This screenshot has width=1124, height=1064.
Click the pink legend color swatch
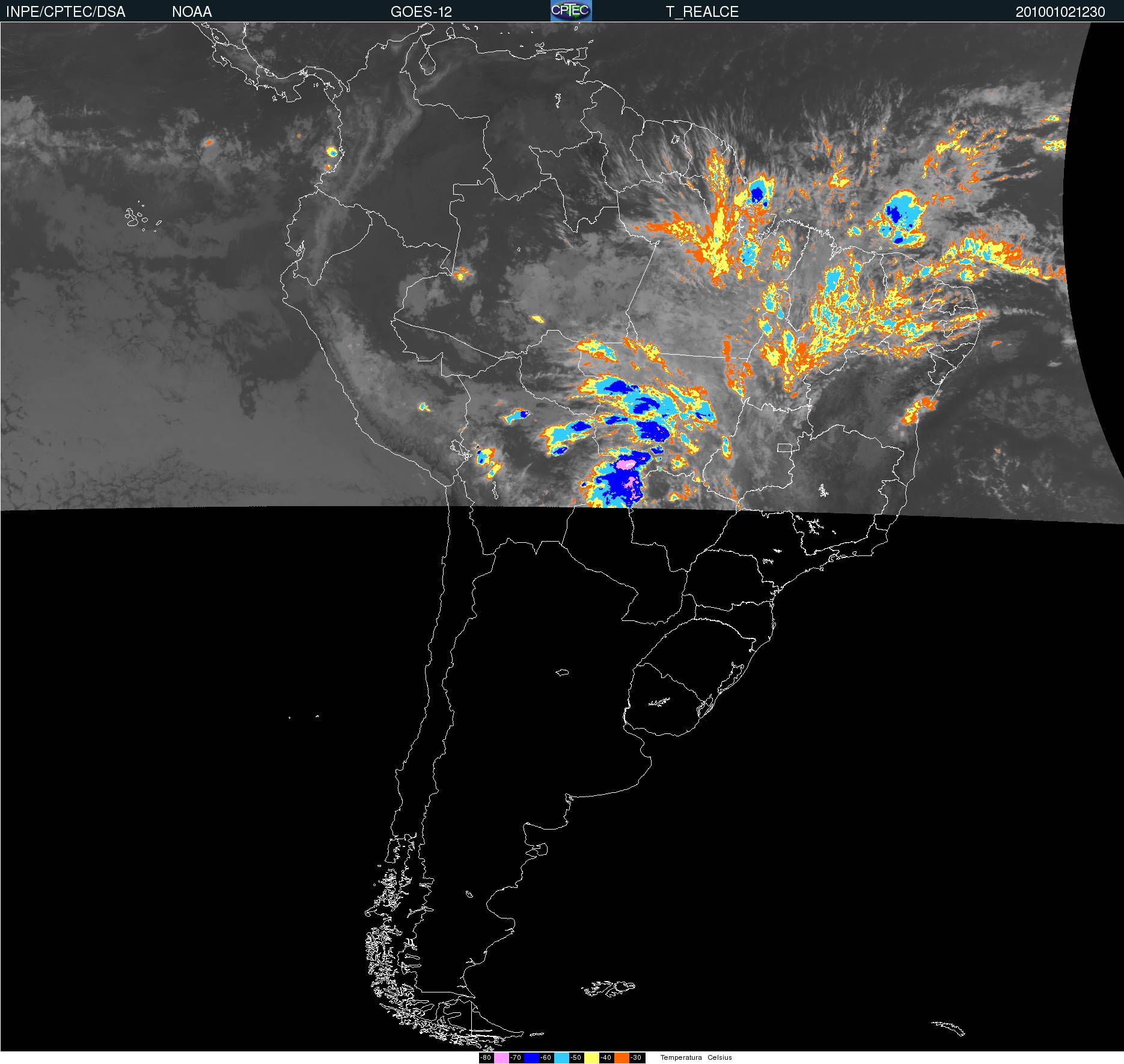(501, 1058)
